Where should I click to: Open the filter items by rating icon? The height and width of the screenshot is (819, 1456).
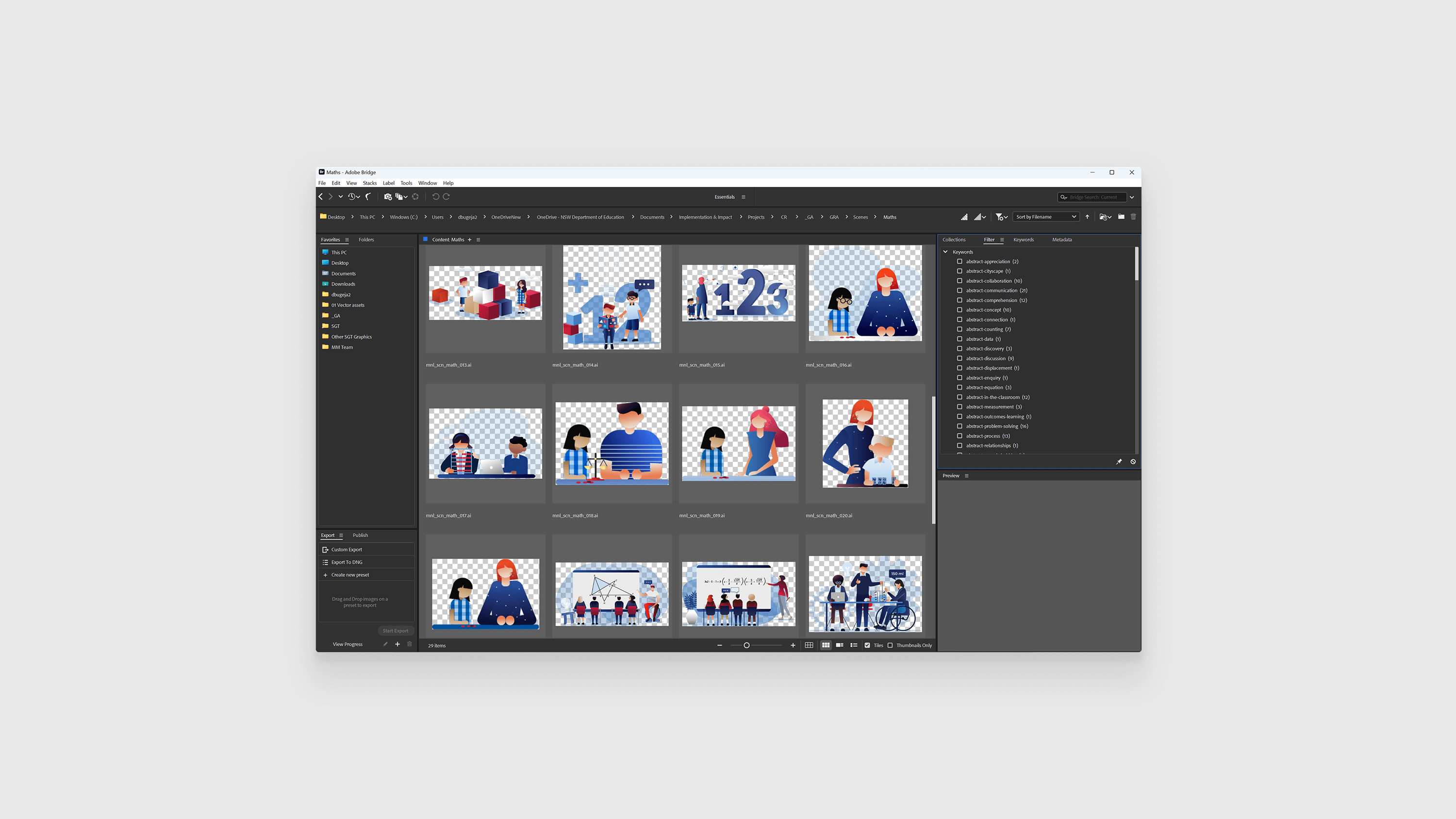click(1000, 216)
